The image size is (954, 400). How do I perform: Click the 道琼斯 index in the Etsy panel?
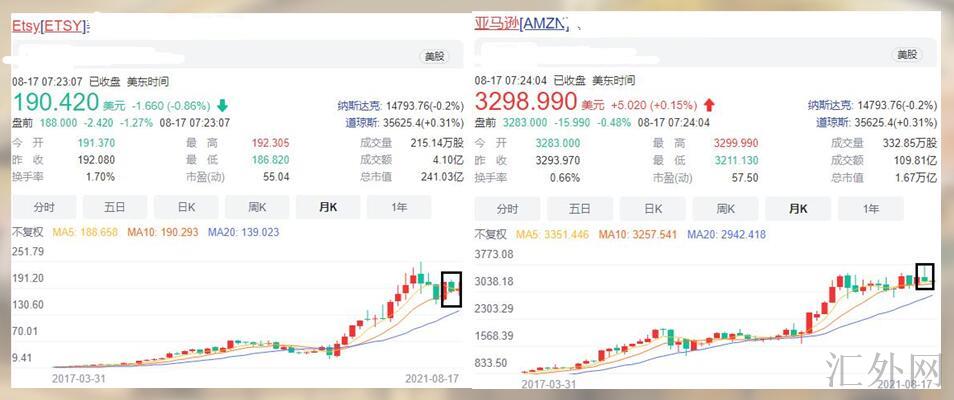404,122
